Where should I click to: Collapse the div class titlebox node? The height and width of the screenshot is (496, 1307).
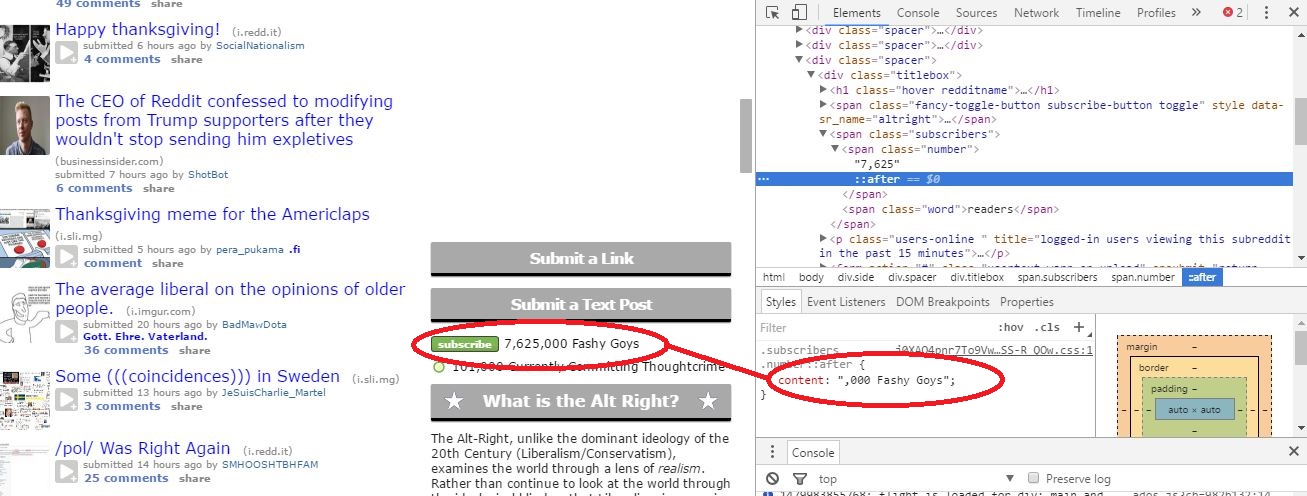(x=812, y=75)
